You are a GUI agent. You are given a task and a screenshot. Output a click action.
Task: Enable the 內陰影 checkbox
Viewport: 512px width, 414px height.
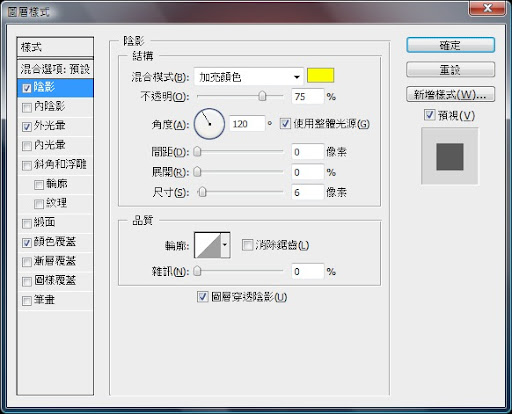point(27,107)
